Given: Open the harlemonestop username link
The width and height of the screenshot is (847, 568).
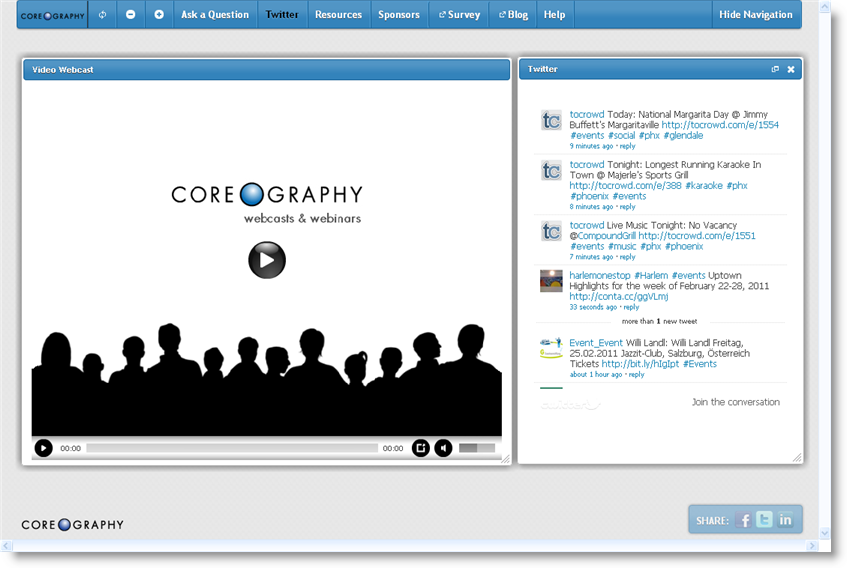Looking at the screenshot, I should (600, 275).
